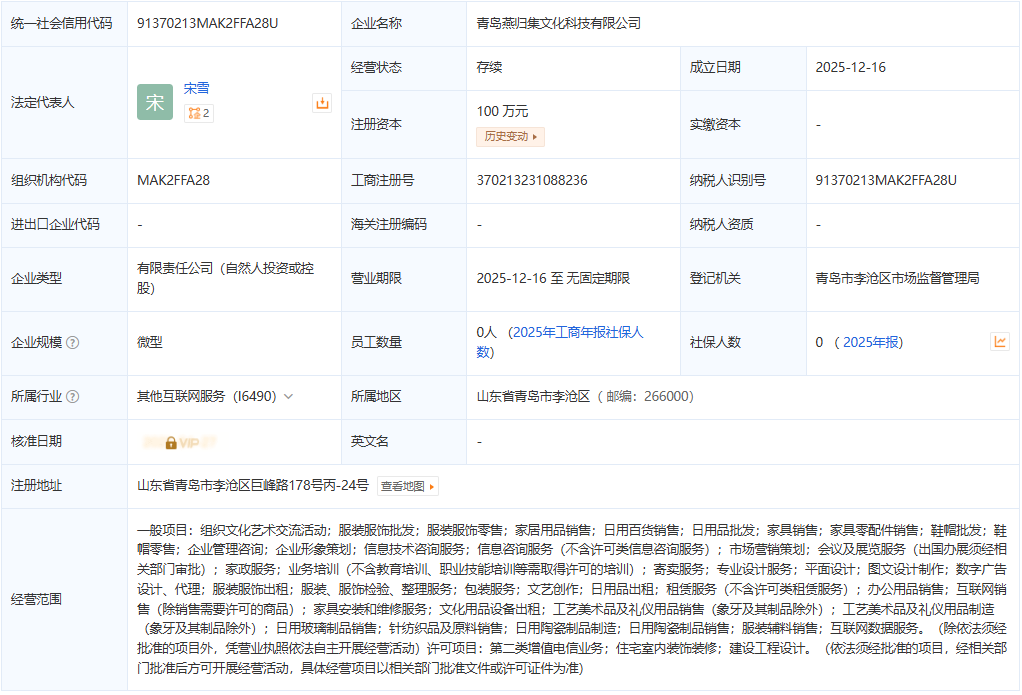Open the 历史变动 capital history button
The width and height of the screenshot is (1022, 695).
[x=510, y=136]
